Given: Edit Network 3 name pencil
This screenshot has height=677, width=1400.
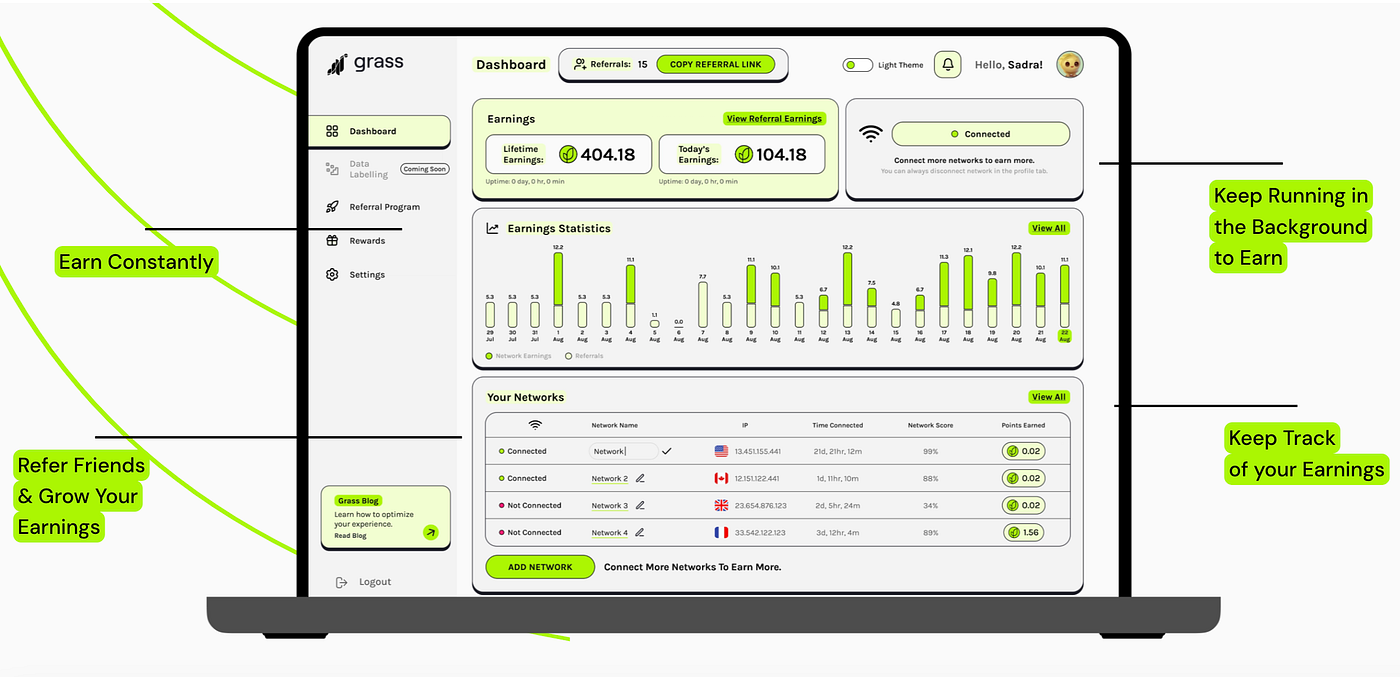Looking at the screenshot, I should 640,505.
